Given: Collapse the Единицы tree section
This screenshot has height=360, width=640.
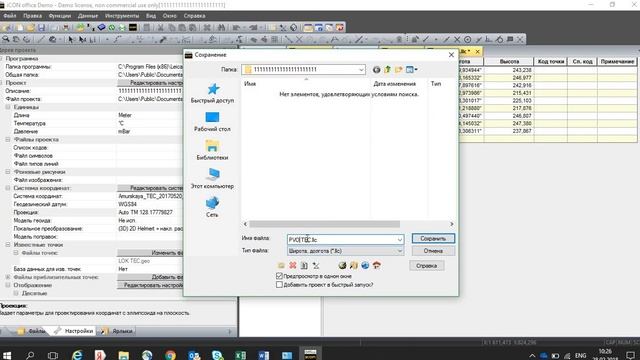Looking at the screenshot, I should point(8,107).
